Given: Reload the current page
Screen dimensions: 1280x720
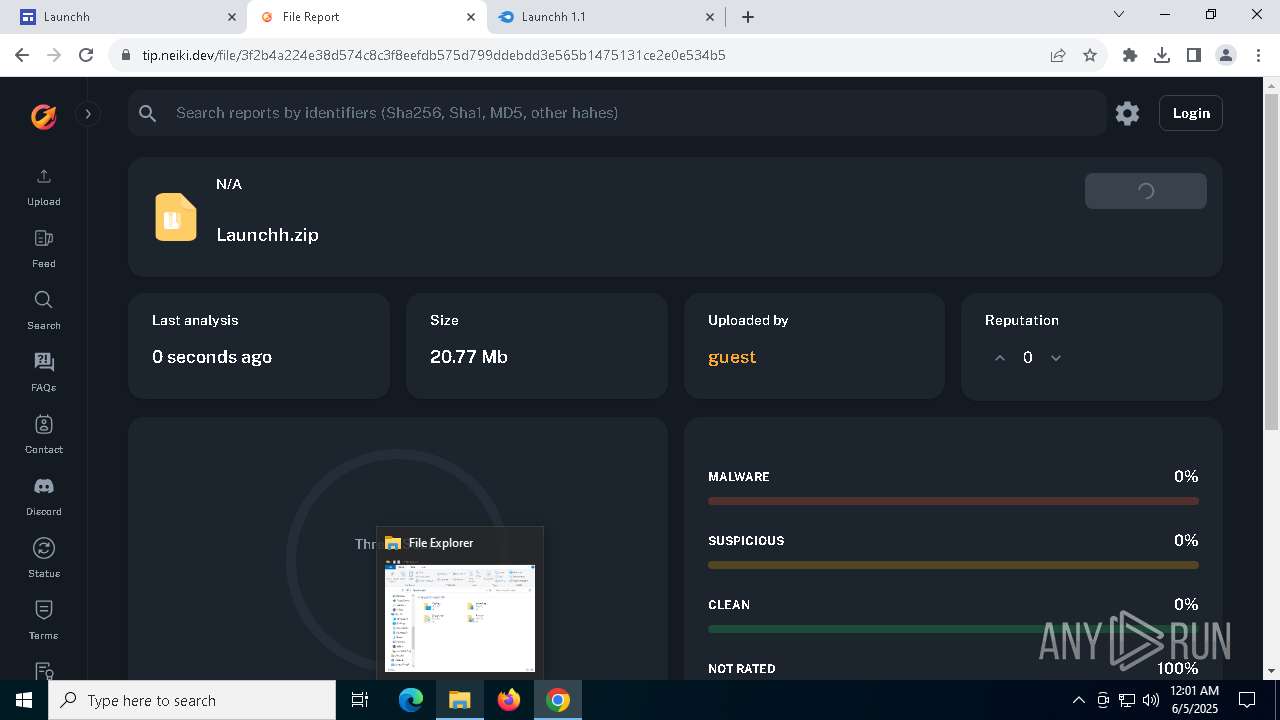Looking at the screenshot, I should [x=86, y=55].
